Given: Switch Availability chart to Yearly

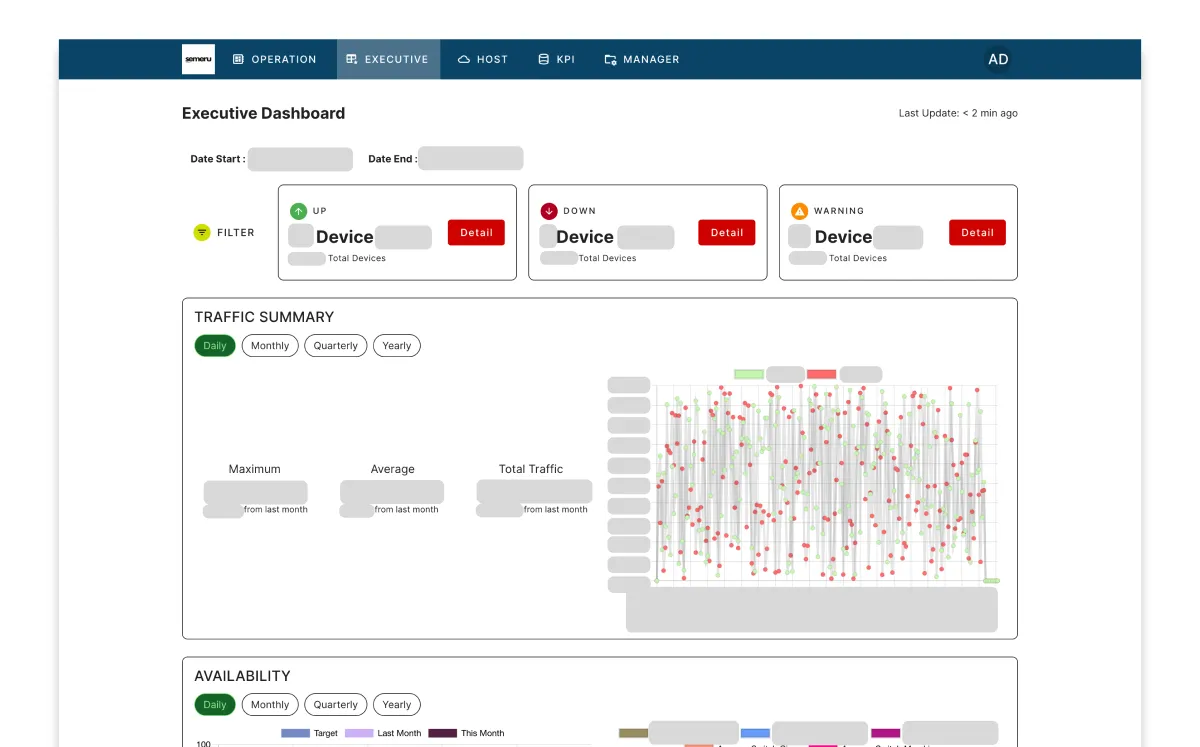Looking at the screenshot, I should pyautogui.click(x=396, y=704).
